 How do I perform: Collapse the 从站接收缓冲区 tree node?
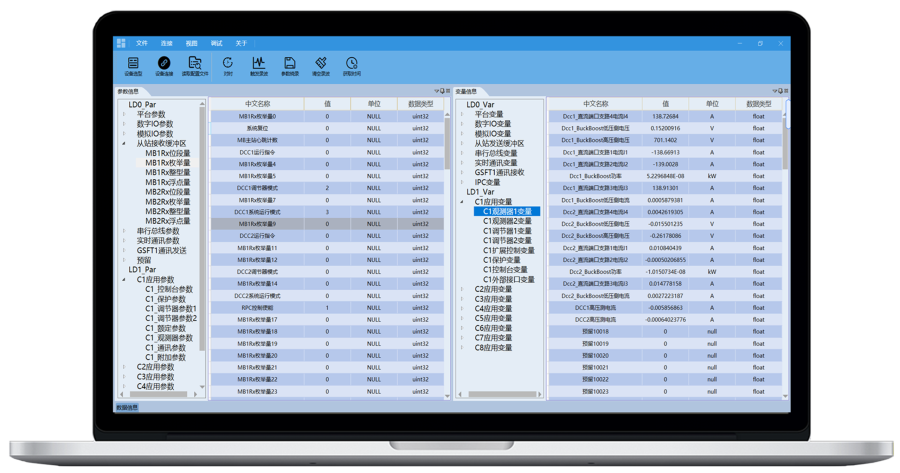coord(124,143)
